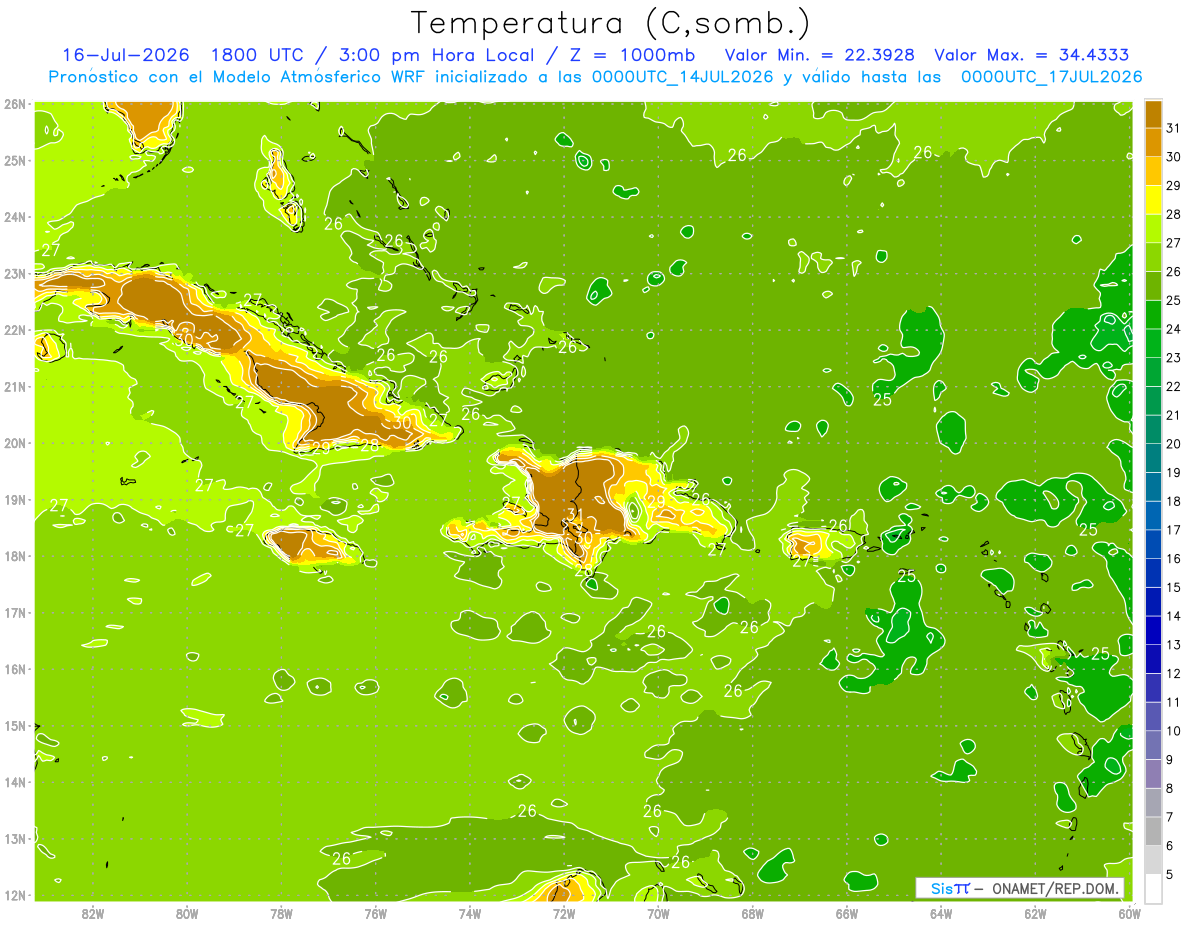
Task: Click the 31 contour label over Hispaniola
Action: 575,514
